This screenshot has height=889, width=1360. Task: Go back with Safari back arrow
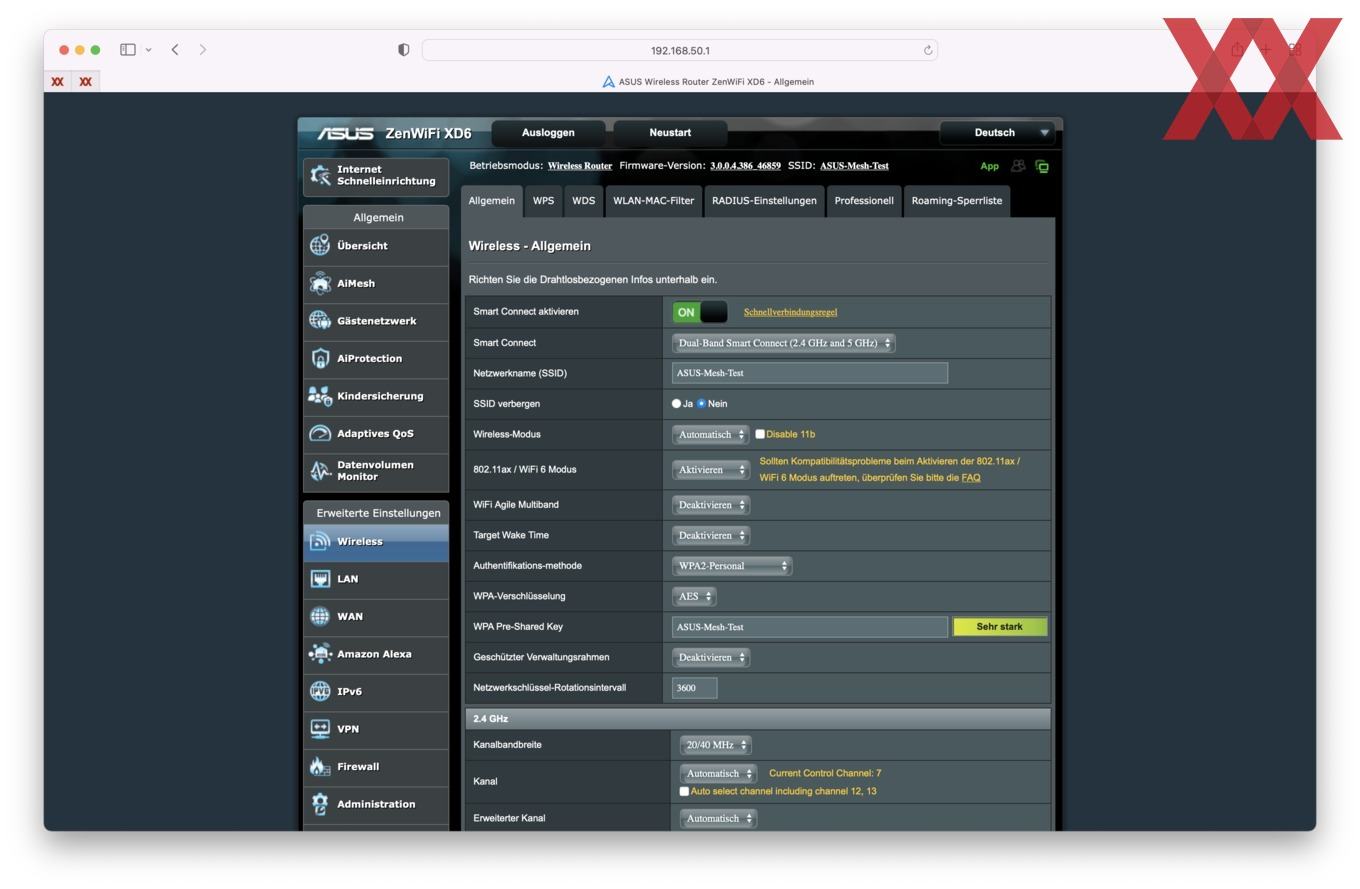pyautogui.click(x=175, y=49)
